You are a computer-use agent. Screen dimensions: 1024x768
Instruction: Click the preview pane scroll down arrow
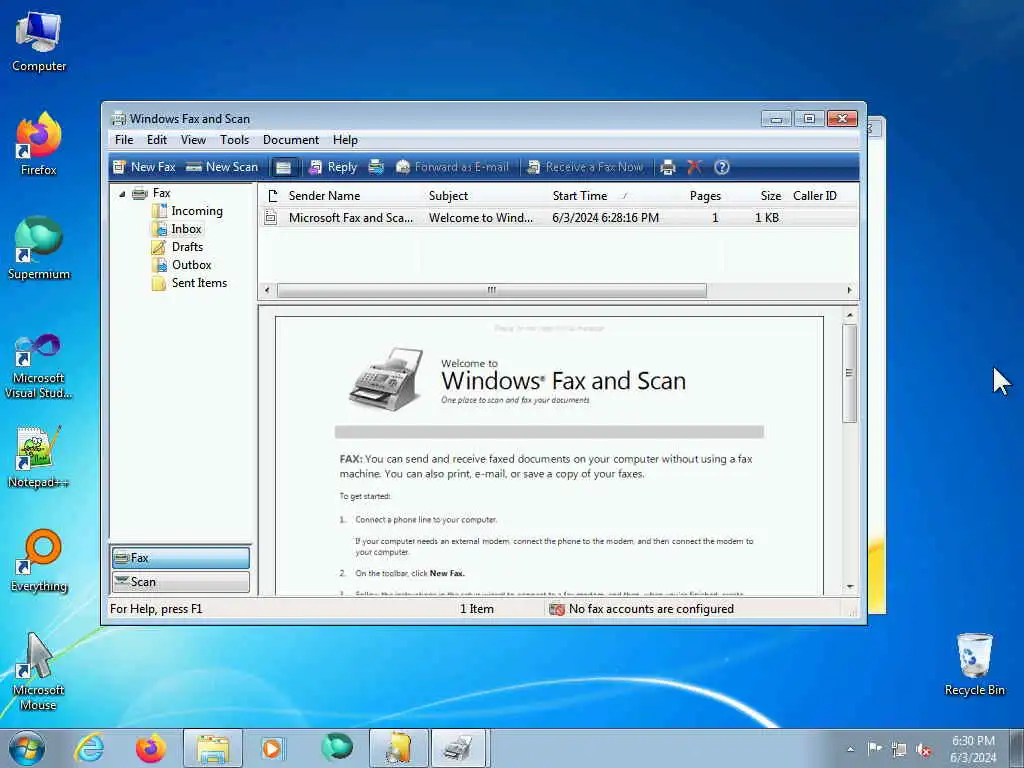[850, 586]
